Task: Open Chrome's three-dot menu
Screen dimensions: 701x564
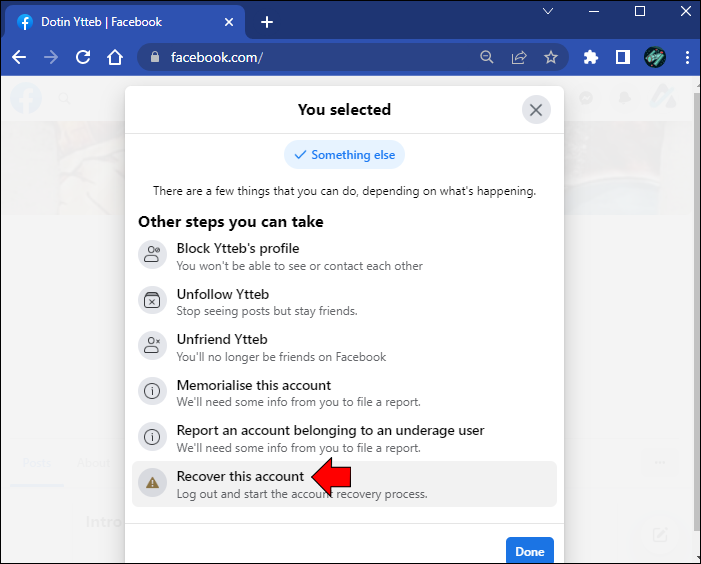Action: click(x=687, y=57)
